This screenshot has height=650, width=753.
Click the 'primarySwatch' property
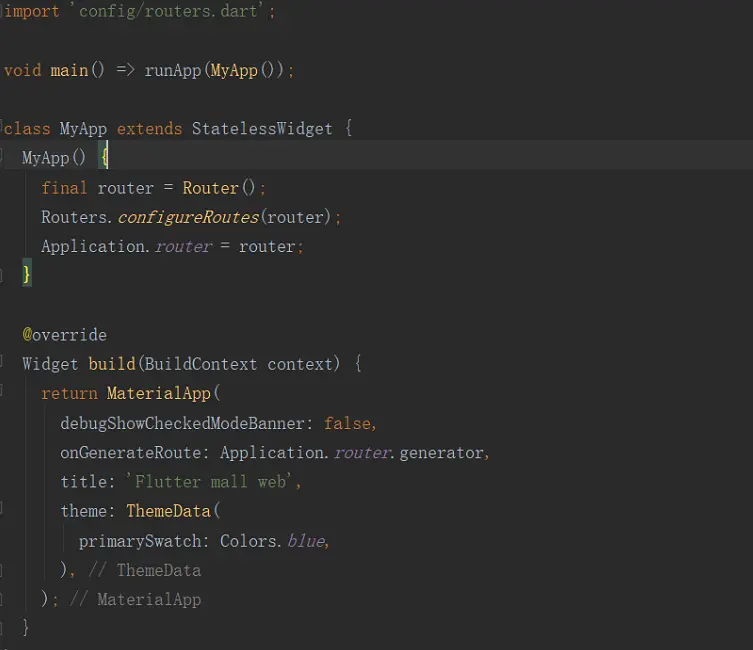(x=140, y=542)
